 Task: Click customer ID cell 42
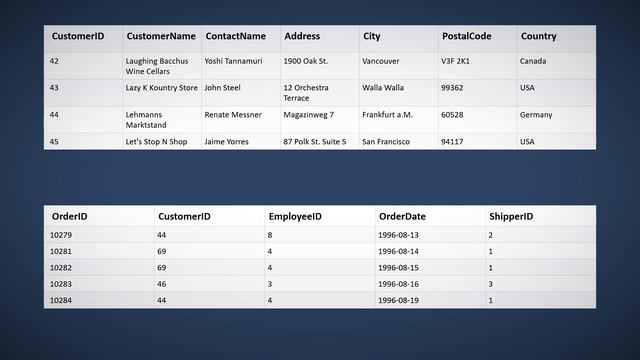pos(54,61)
